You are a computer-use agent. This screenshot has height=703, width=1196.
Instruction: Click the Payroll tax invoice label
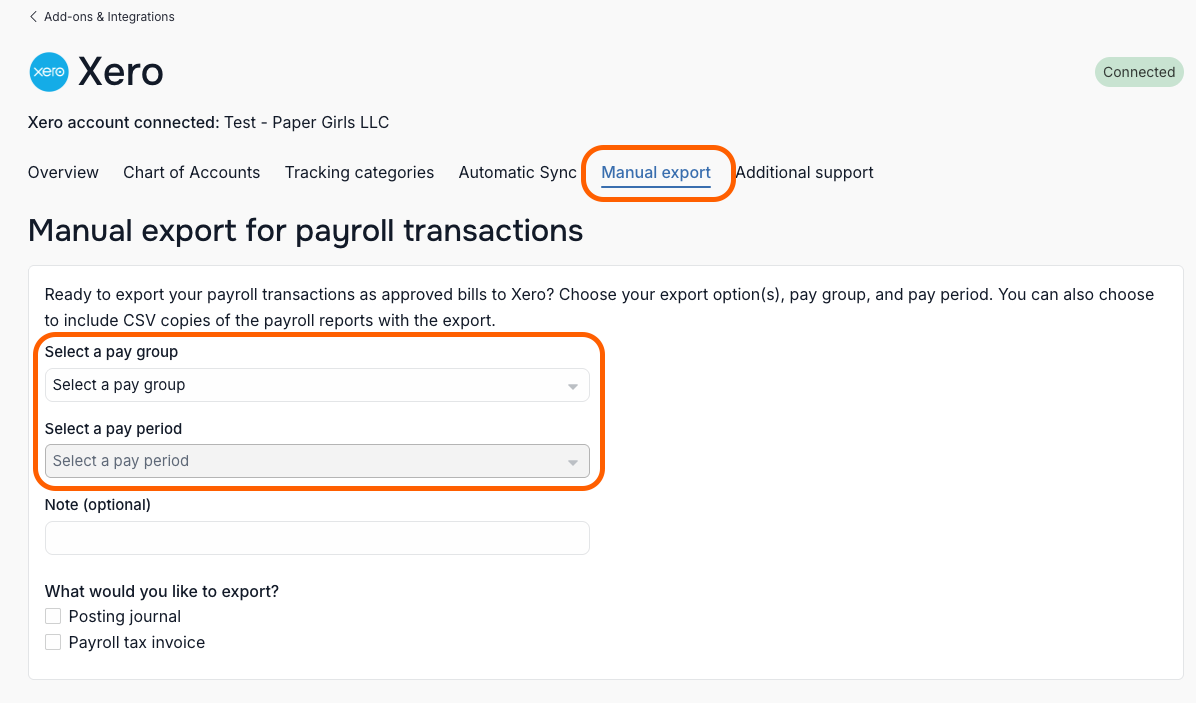coord(137,642)
